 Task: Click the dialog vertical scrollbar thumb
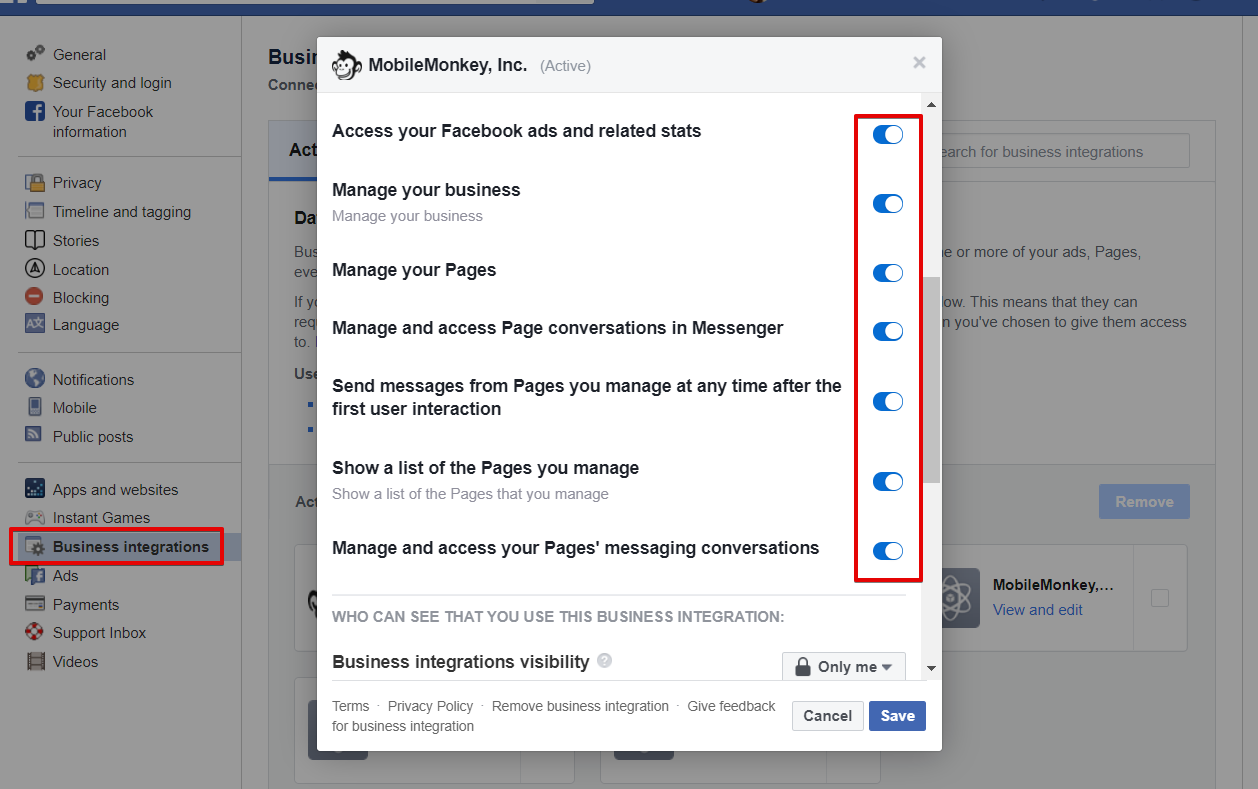click(x=932, y=380)
